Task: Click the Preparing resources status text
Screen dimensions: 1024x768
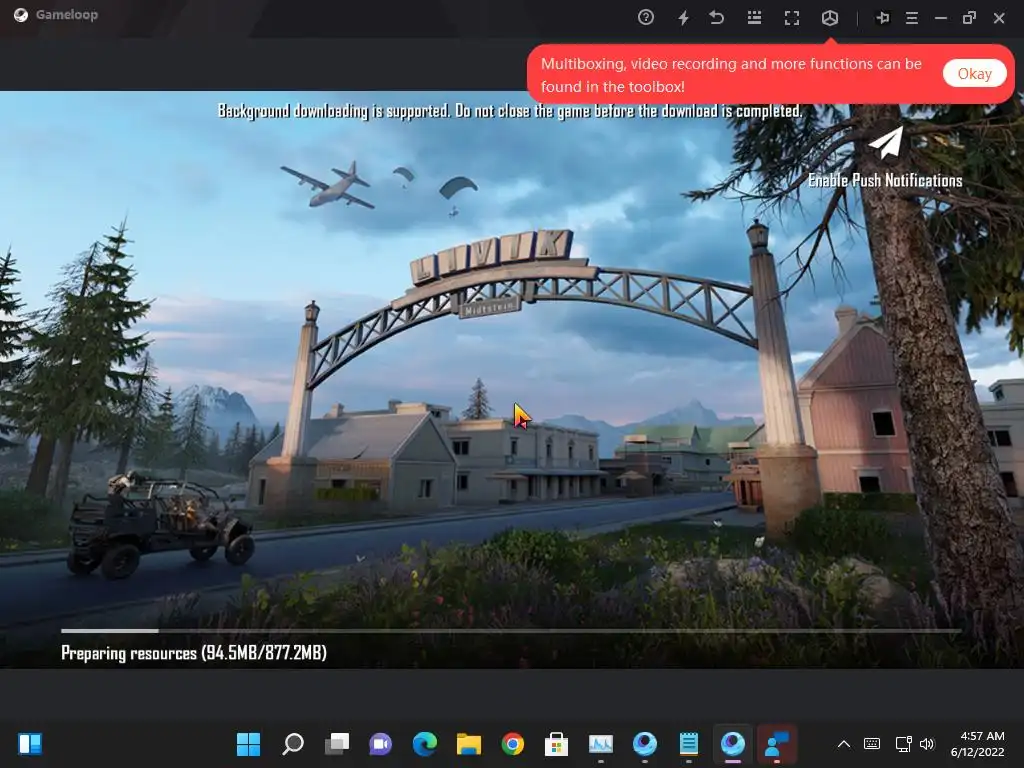Action: 194,652
